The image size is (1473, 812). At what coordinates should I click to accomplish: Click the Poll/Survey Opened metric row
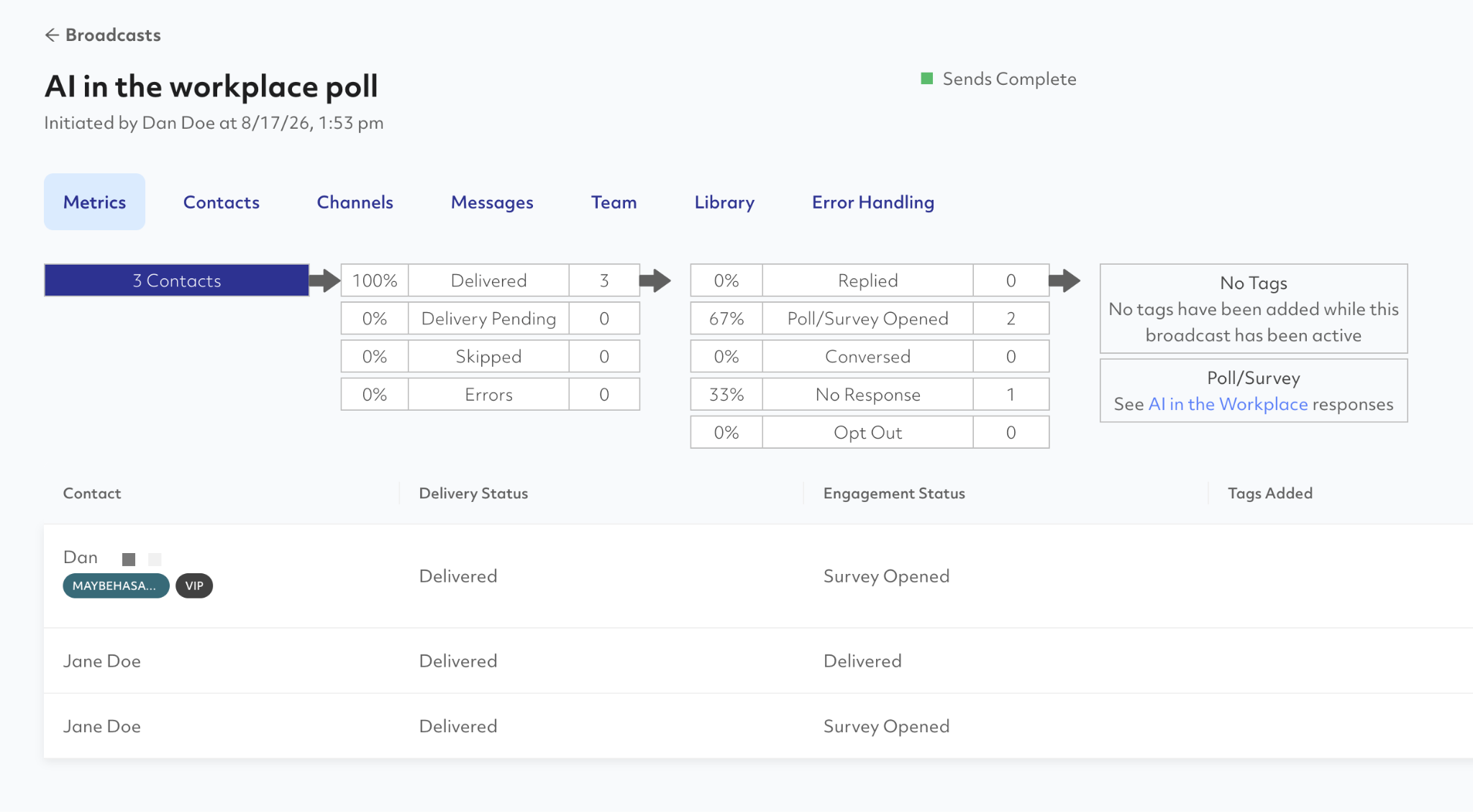[870, 319]
